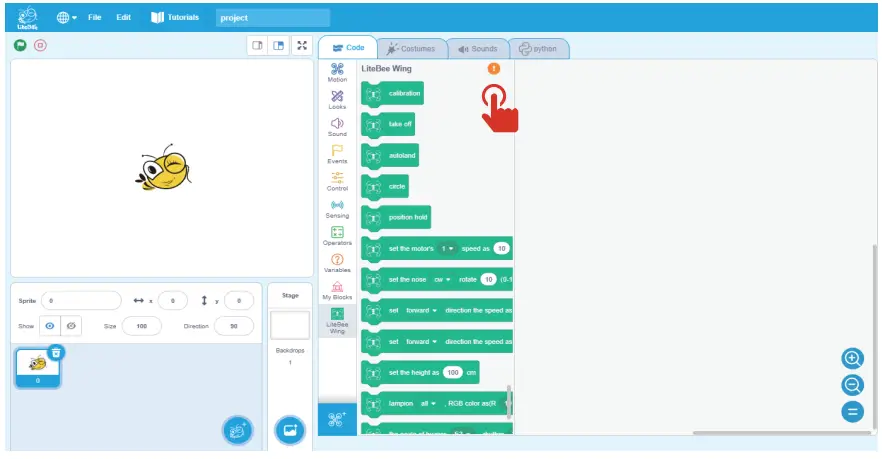Reset workspace zoom to default

[852, 412]
